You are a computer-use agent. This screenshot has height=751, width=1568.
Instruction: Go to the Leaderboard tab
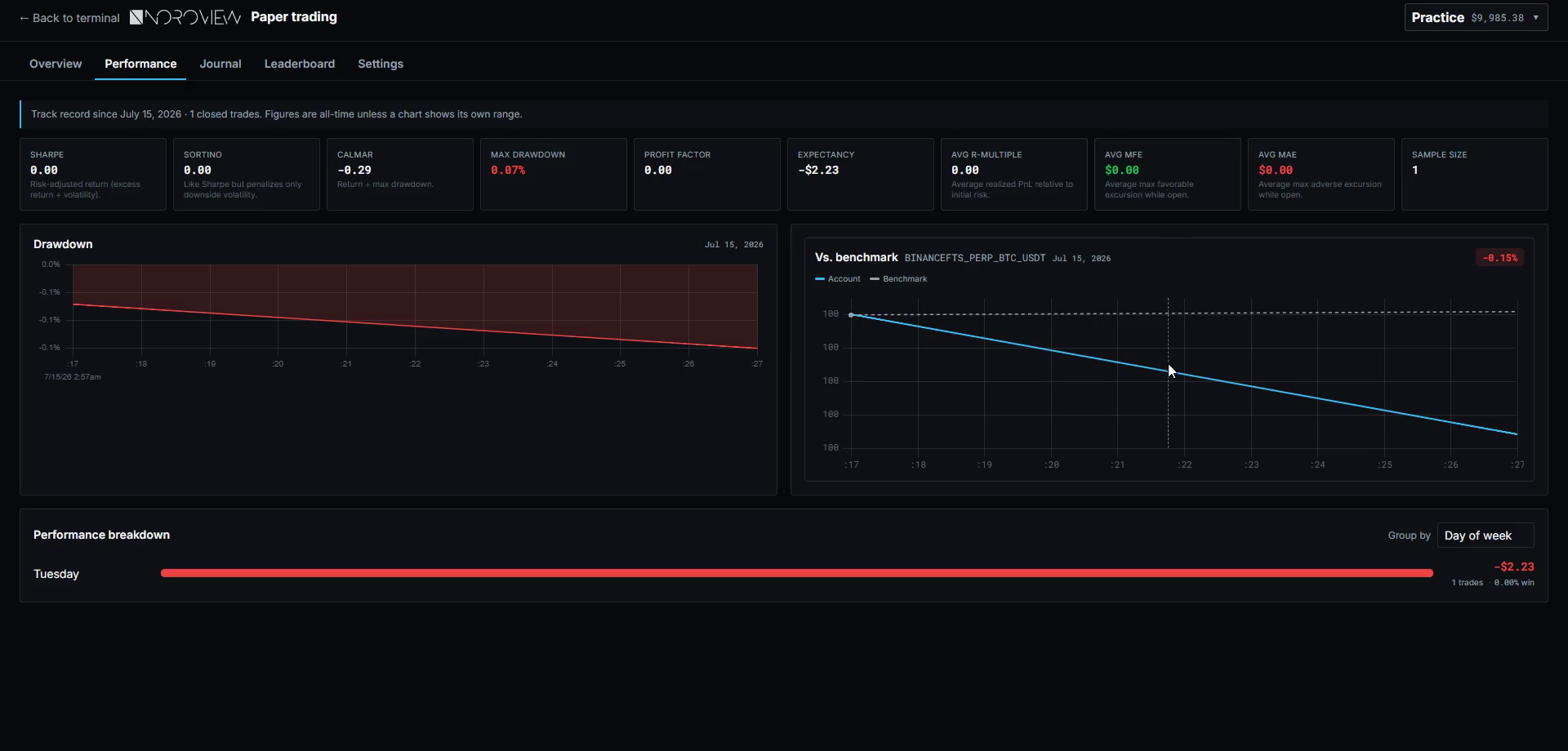click(300, 64)
